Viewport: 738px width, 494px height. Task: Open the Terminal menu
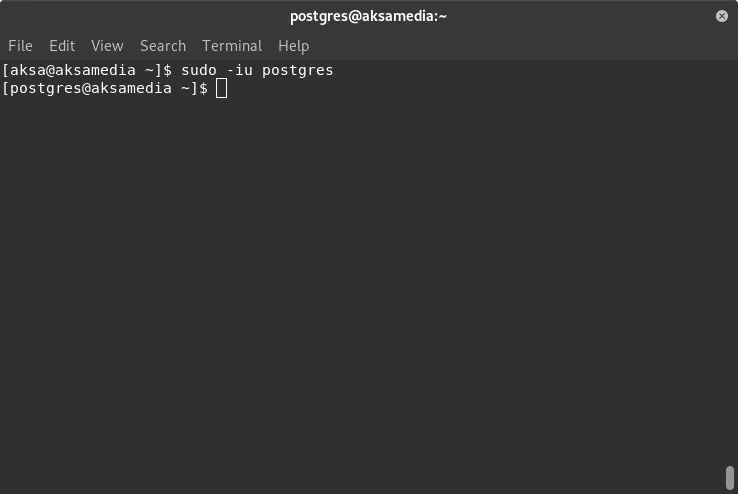click(232, 46)
